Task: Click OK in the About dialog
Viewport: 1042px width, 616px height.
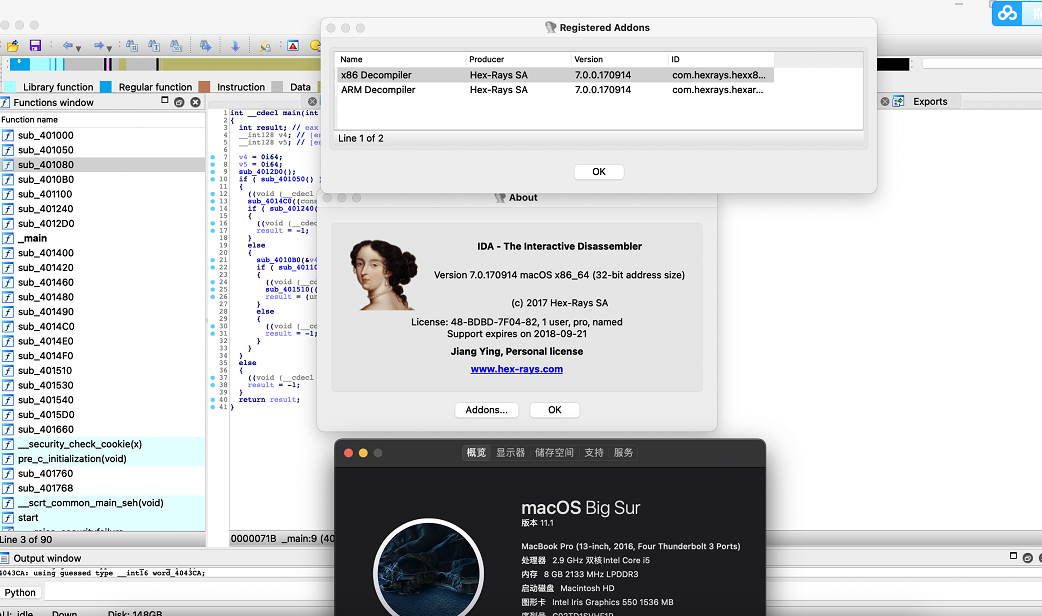Action: tap(555, 410)
